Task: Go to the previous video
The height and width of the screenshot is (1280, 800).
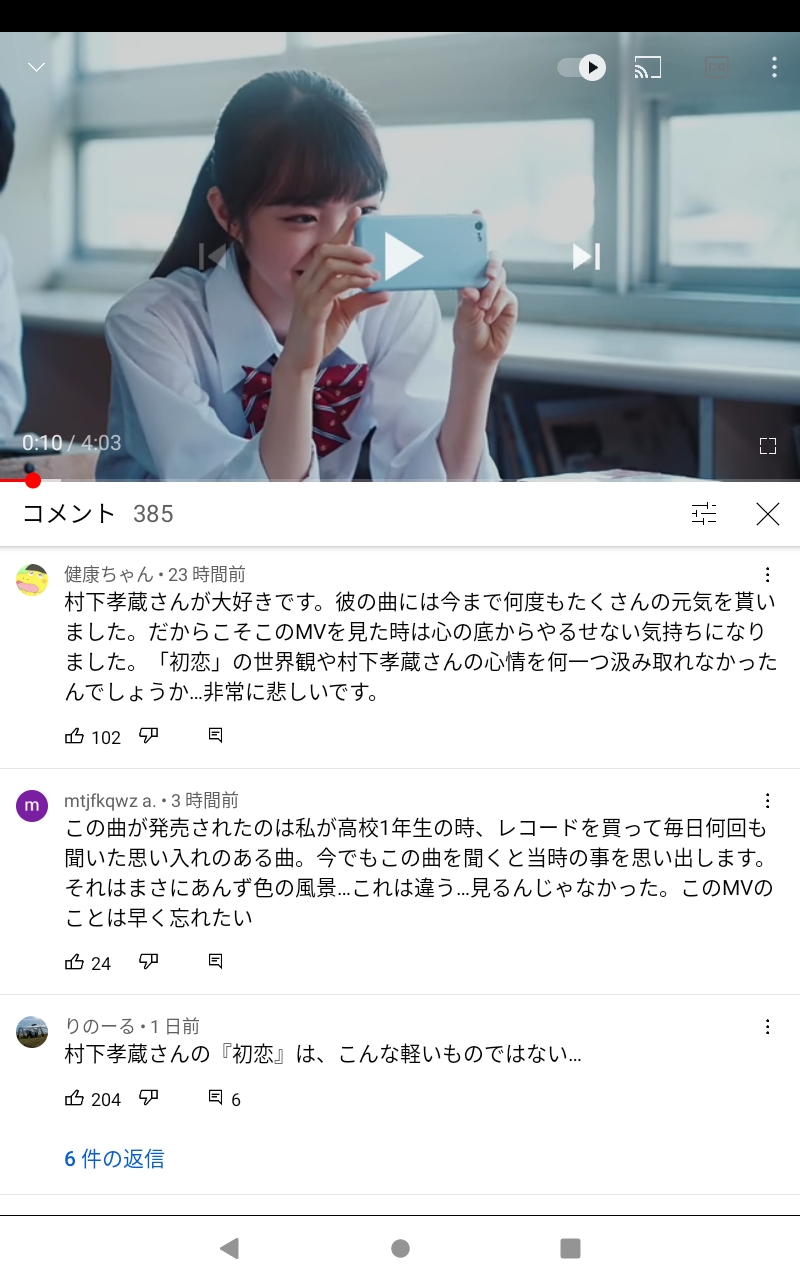Action: [213, 257]
